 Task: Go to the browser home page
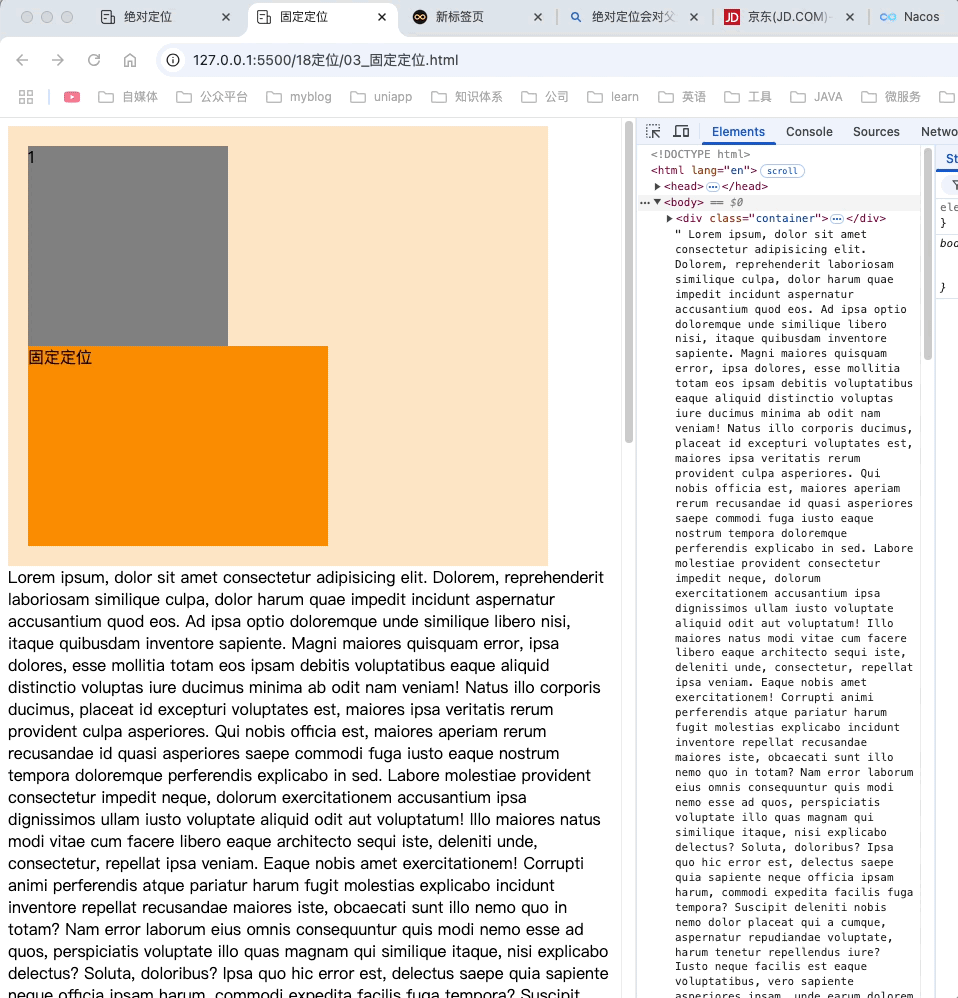[x=130, y=60]
